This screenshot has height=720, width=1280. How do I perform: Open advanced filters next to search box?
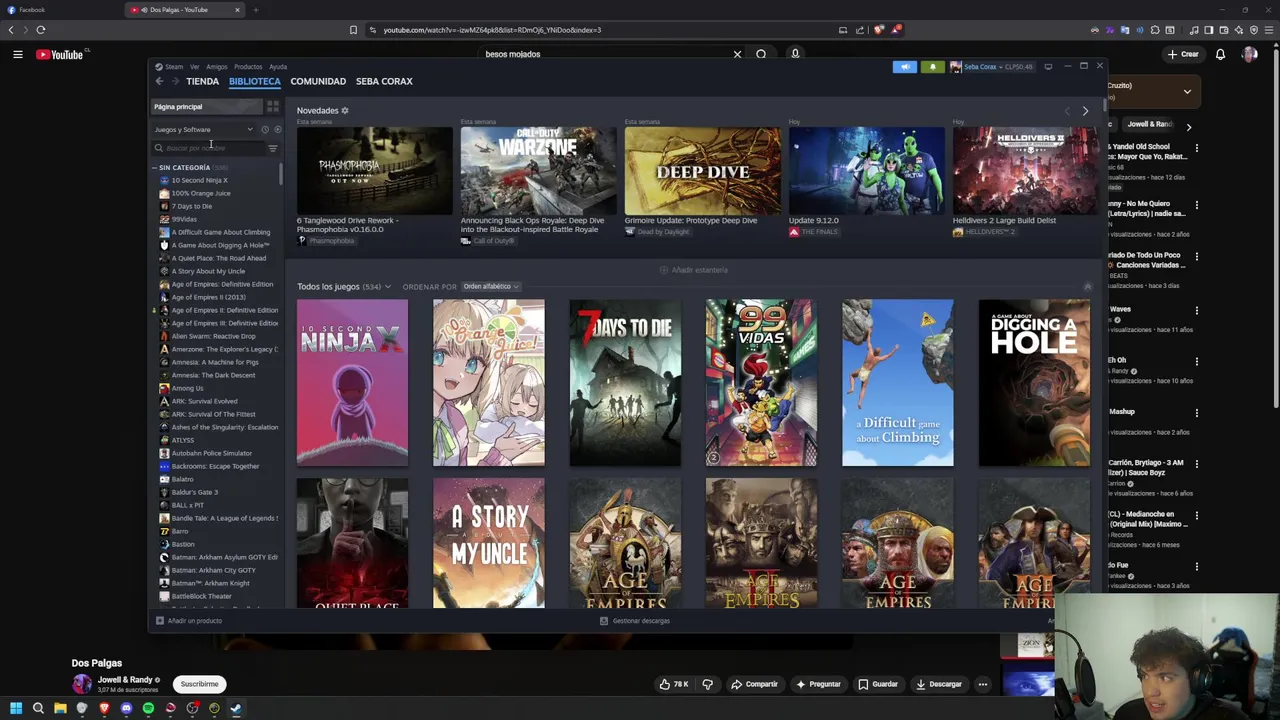tap(273, 148)
